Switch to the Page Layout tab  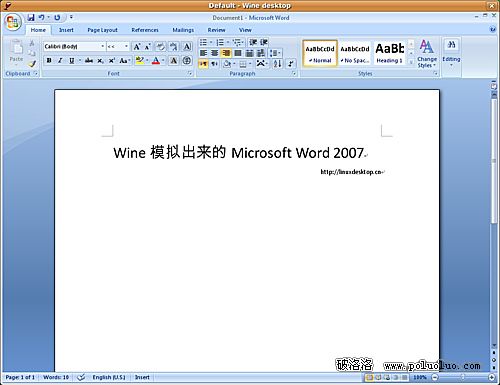tap(102, 30)
